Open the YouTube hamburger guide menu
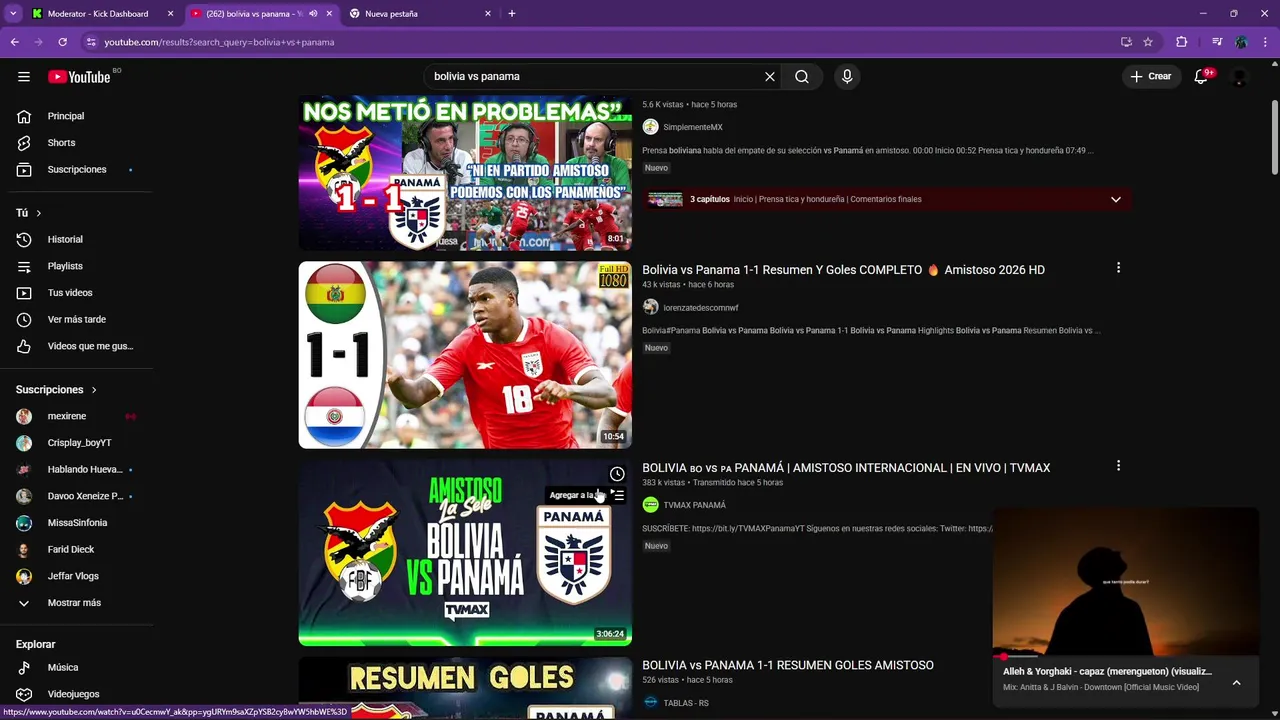This screenshot has height=720, width=1280. pos(23,76)
